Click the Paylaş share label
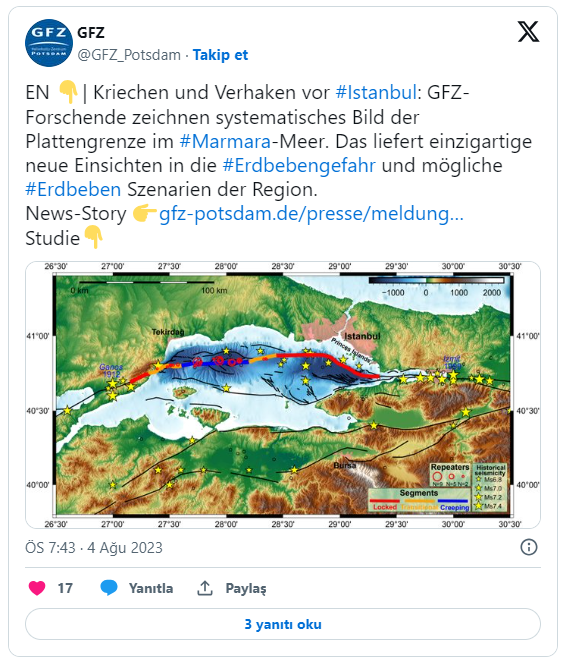 tap(246, 589)
